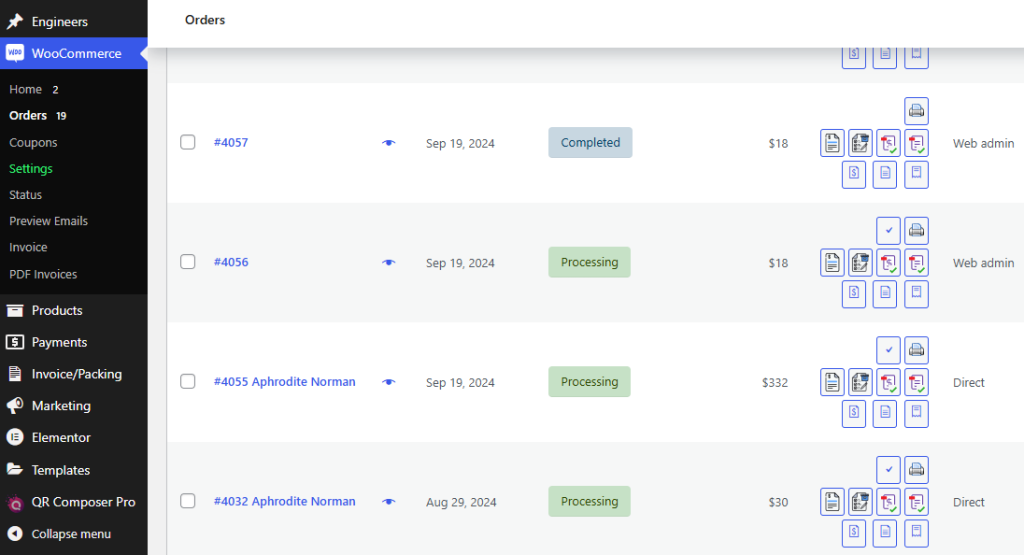Tick the checkbox next to order #4056
Screen dimensions: 1024x555
click(x=188, y=262)
